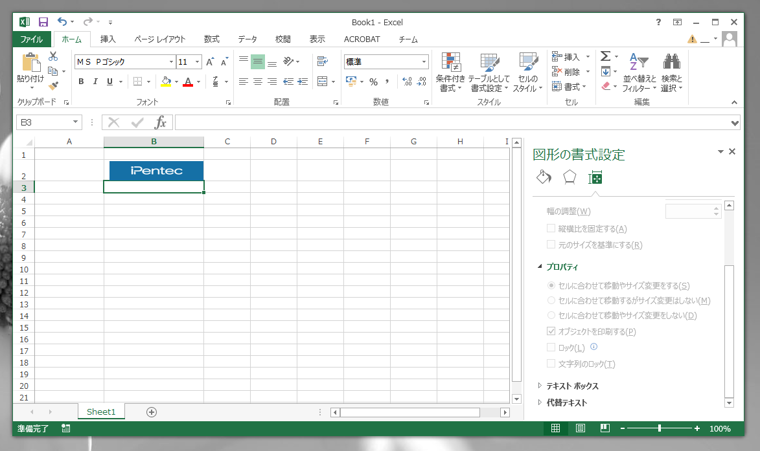Open Find and Select binoculars
This screenshot has height=451, width=760.
[671, 72]
